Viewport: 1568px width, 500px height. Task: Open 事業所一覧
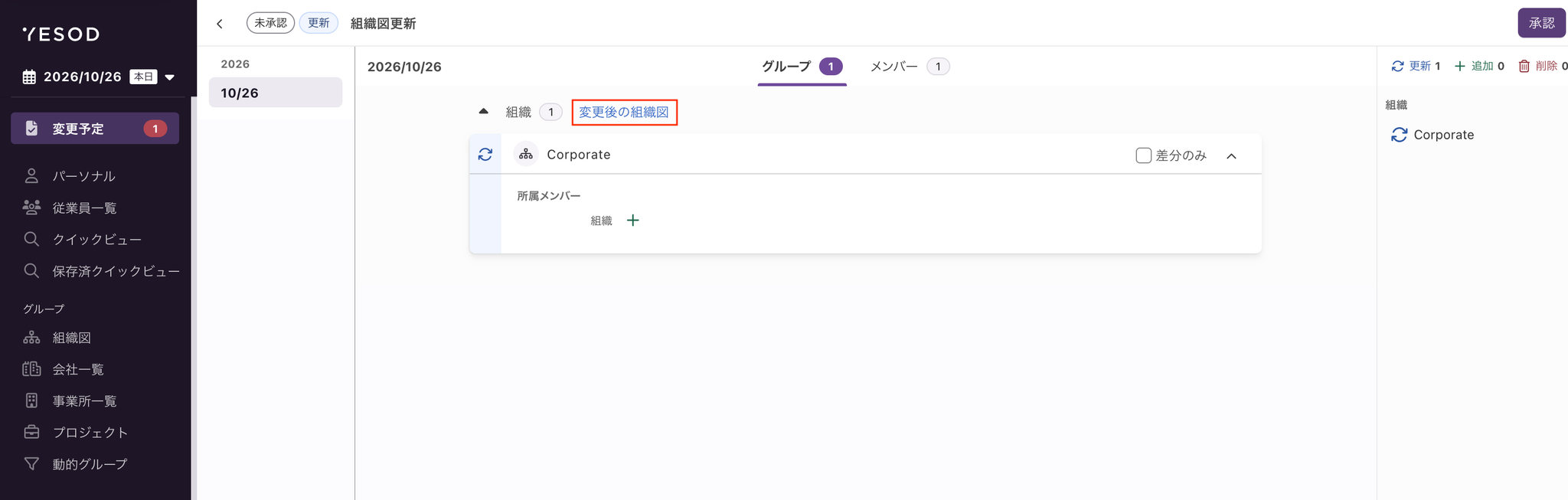tap(84, 401)
